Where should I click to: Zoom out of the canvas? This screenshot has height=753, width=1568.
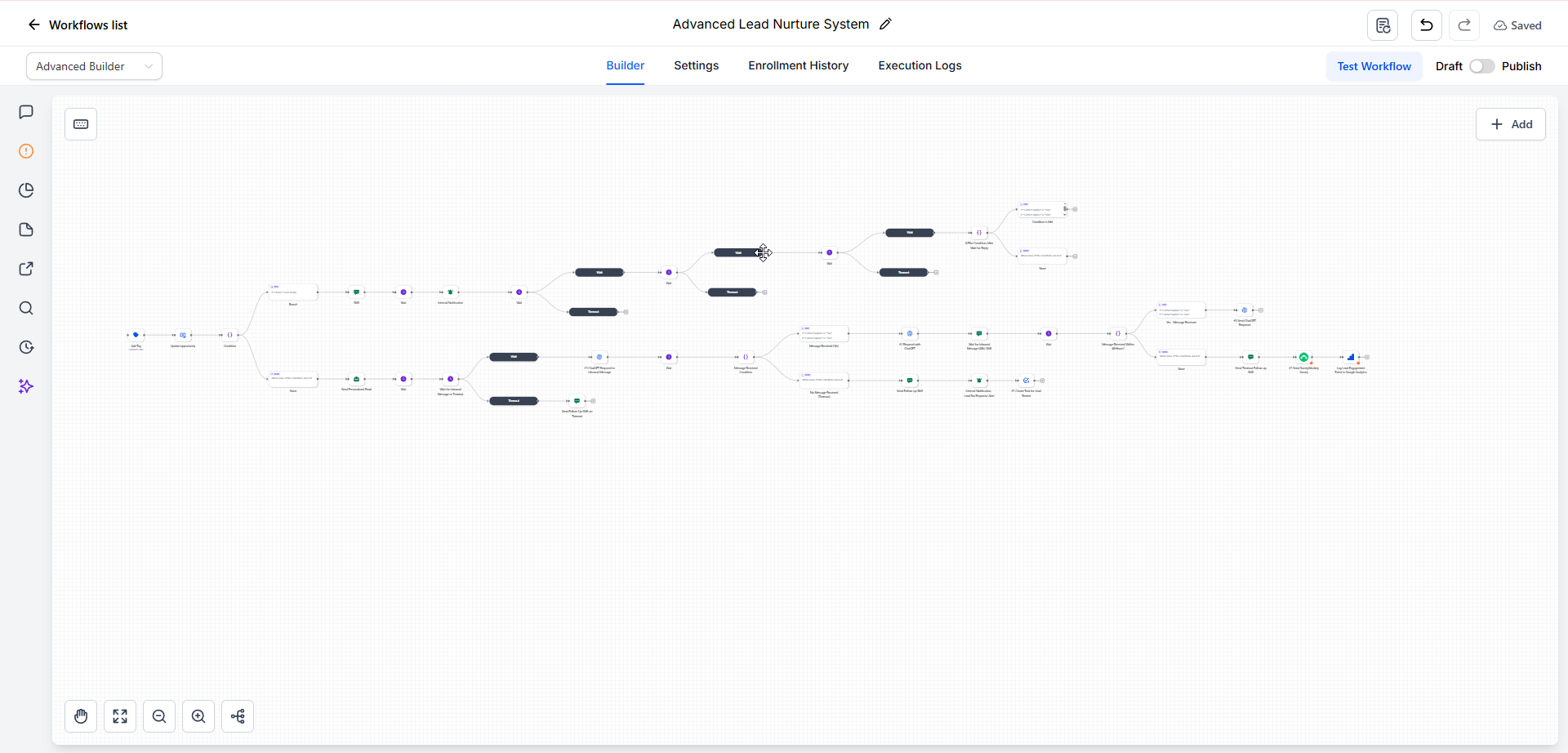(159, 716)
